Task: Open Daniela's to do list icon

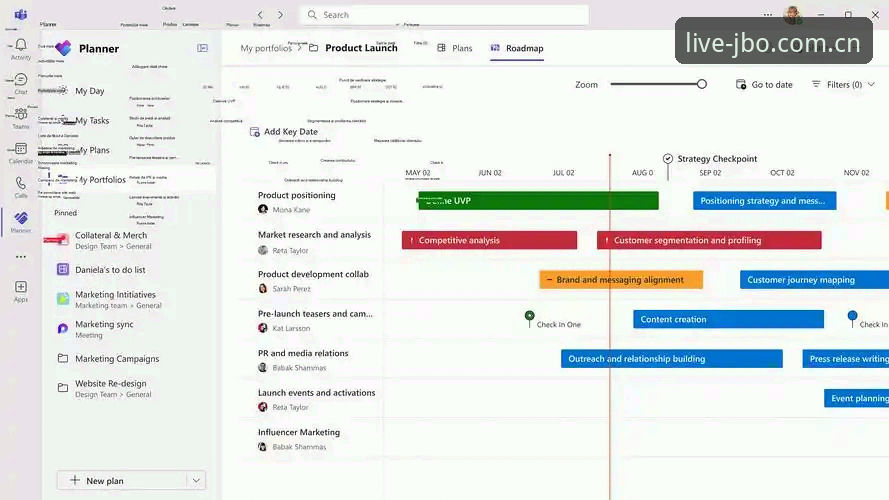Action: [63, 269]
